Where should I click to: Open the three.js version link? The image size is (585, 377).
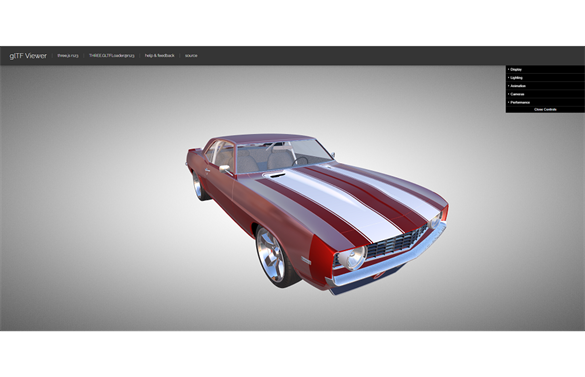click(x=68, y=56)
